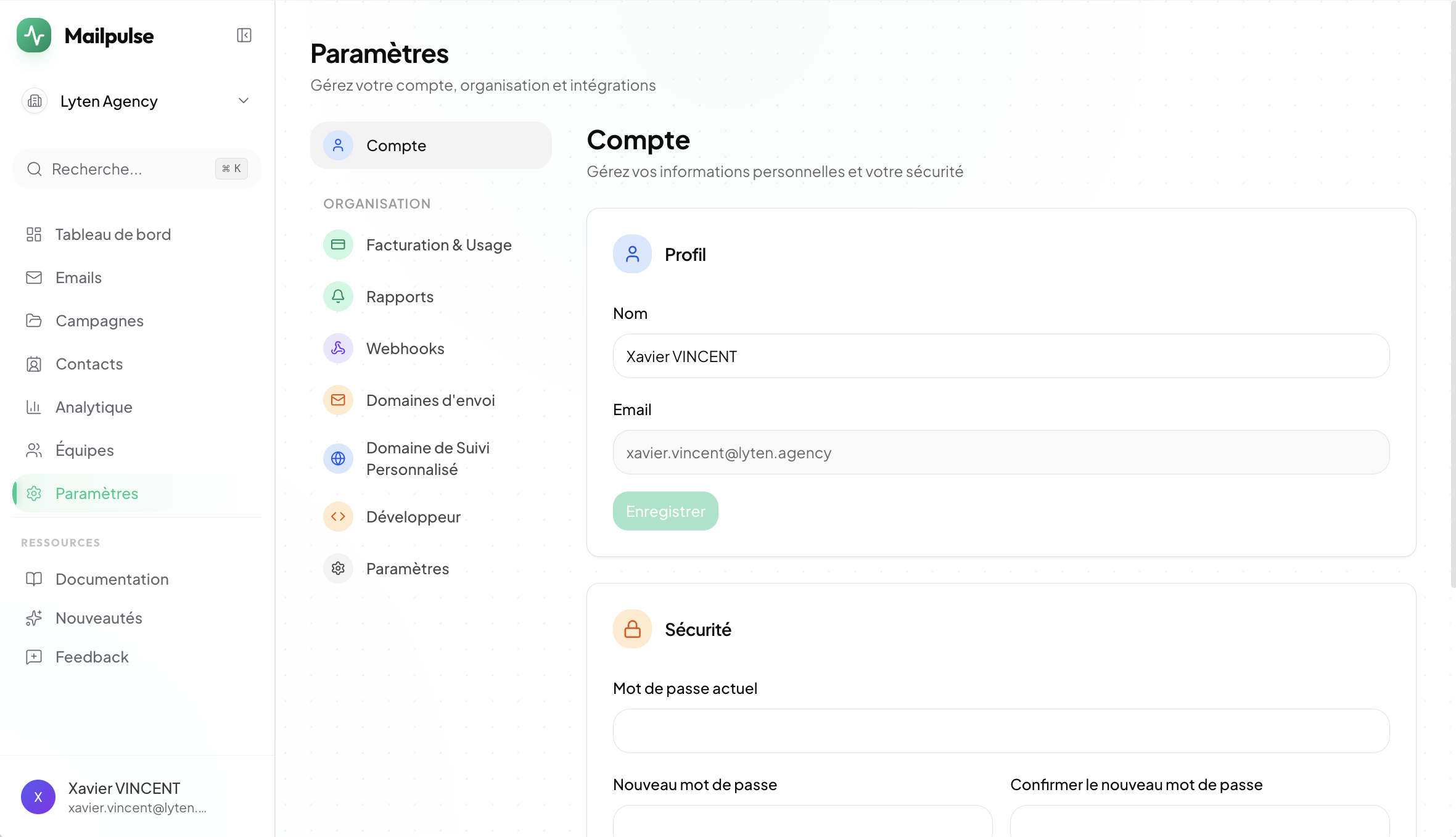The width and height of the screenshot is (1456, 837).
Task: Click the Domaine de Suivi Personnalisé globe icon
Action: [x=337, y=458]
